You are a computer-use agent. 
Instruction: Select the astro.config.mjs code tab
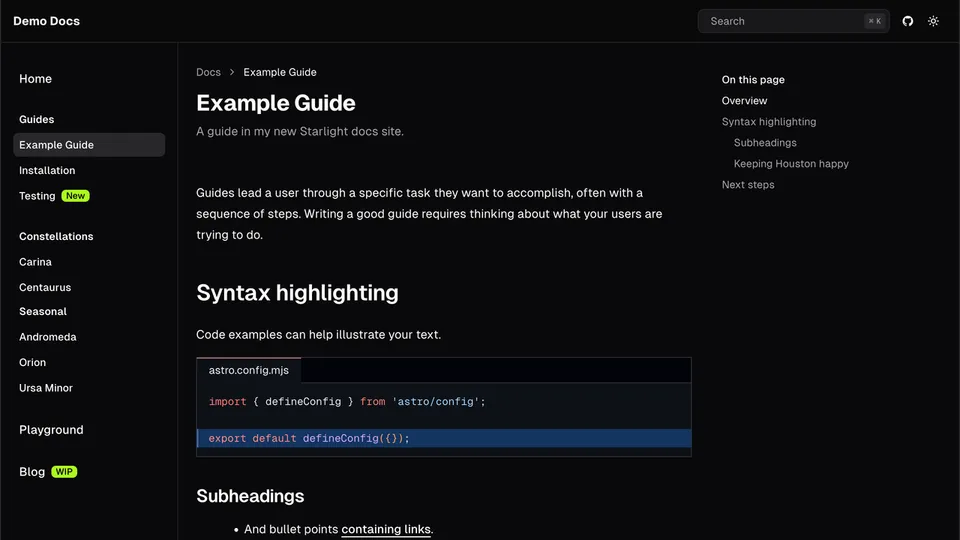tap(249, 370)
